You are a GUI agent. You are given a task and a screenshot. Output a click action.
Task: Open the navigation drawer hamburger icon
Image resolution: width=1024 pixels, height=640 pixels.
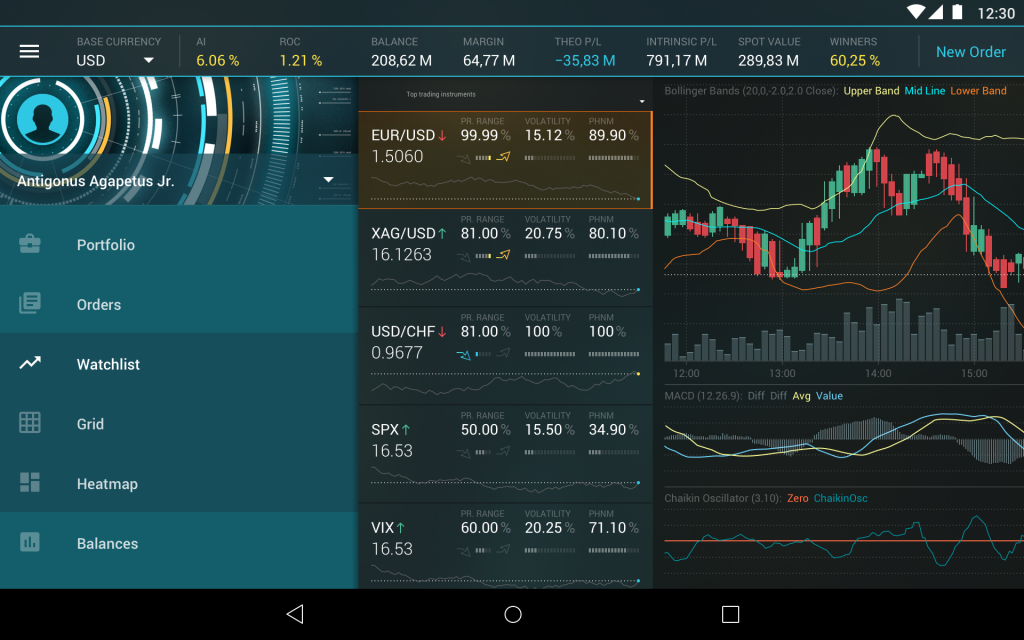click(30, 52)
